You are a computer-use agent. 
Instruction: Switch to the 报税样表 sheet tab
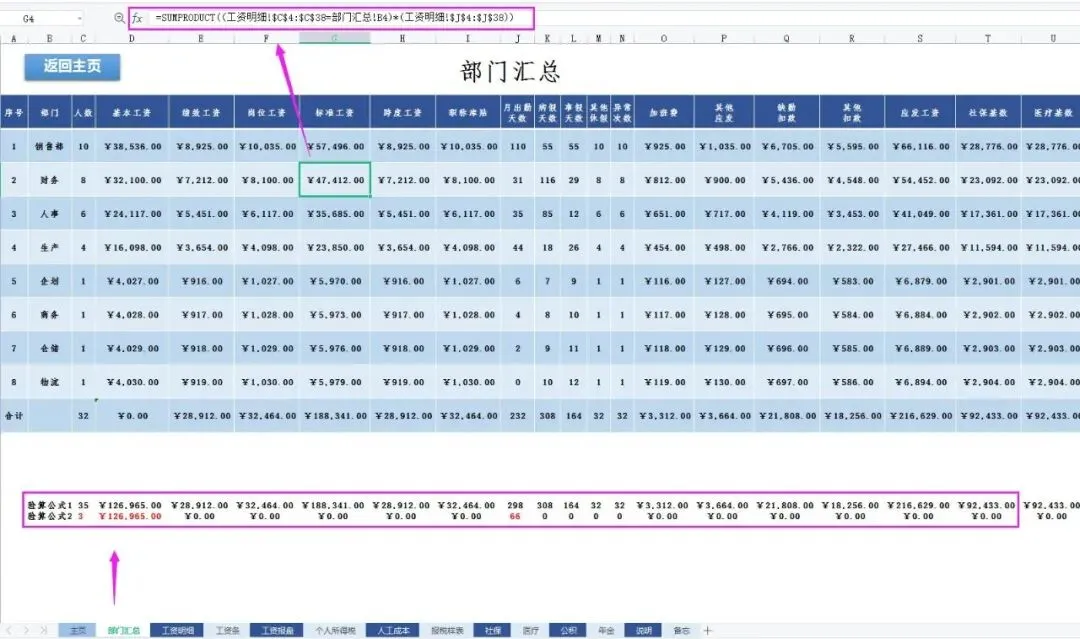447,630
